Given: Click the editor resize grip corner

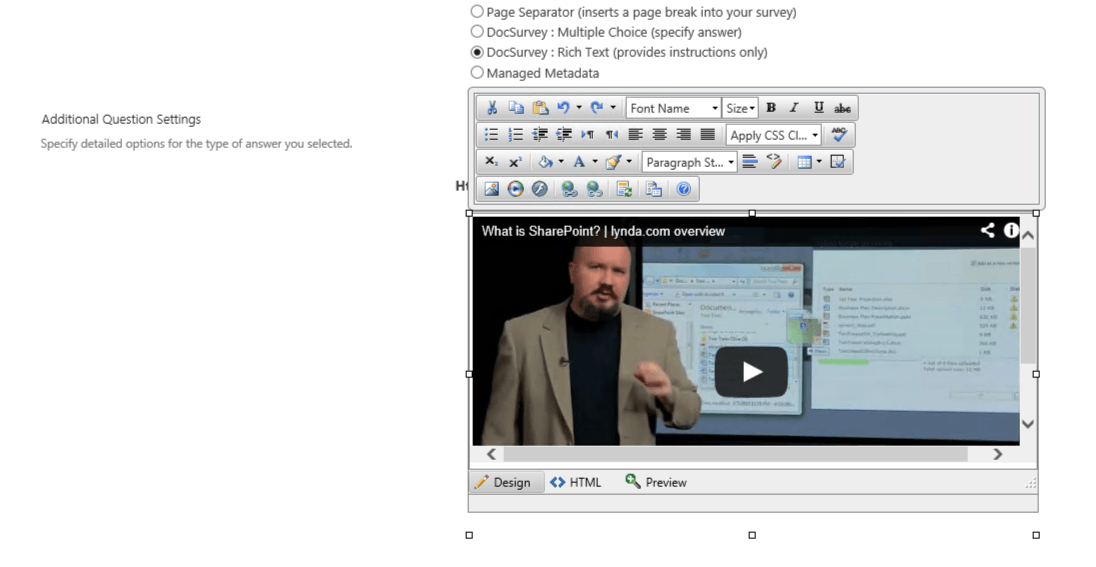Looking at the screenshot, I should (x=1031, y=482).
